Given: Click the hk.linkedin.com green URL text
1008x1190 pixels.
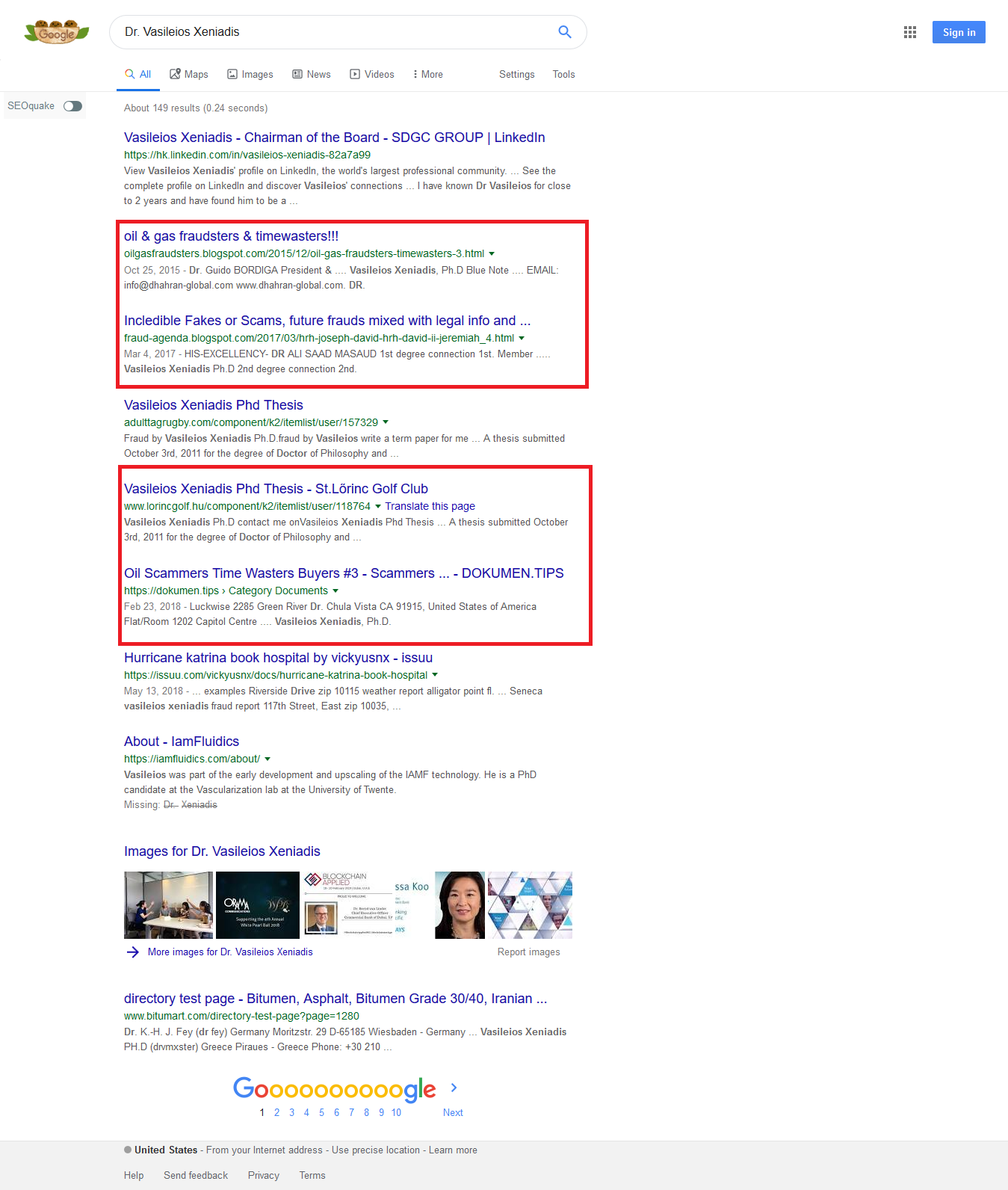Looking at the screenshot, I should point(247,155).
